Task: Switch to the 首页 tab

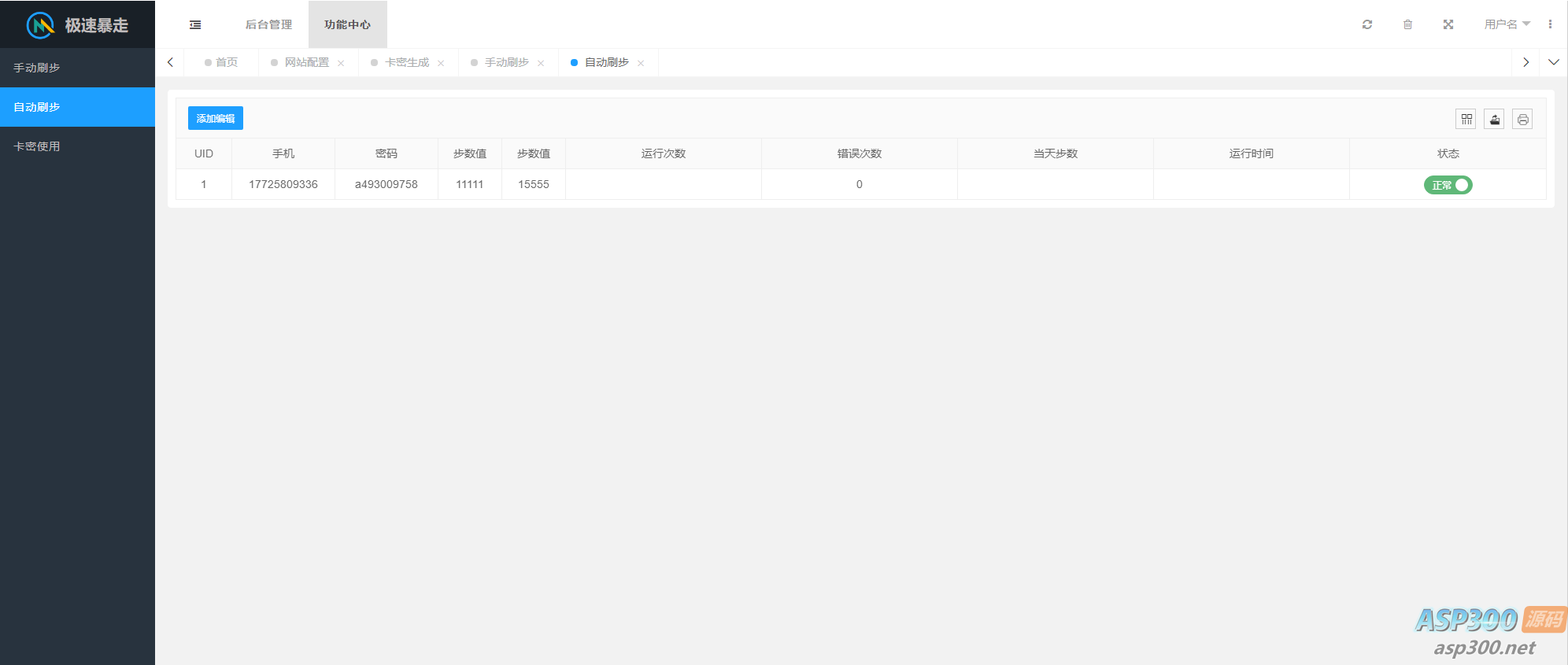Action: [x=221, y=62]
